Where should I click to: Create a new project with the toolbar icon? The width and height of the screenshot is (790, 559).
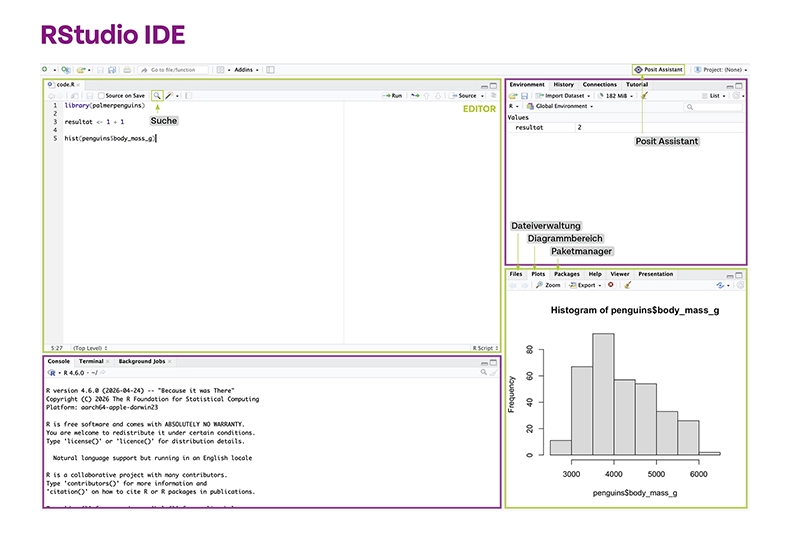click(65, 70)
